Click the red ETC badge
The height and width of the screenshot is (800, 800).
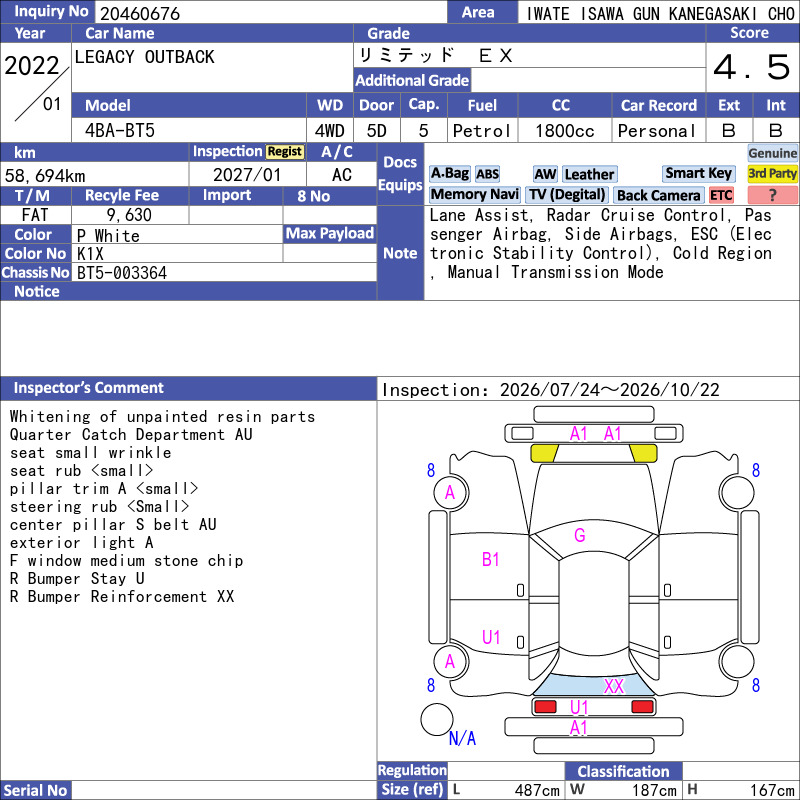[721, 195]
